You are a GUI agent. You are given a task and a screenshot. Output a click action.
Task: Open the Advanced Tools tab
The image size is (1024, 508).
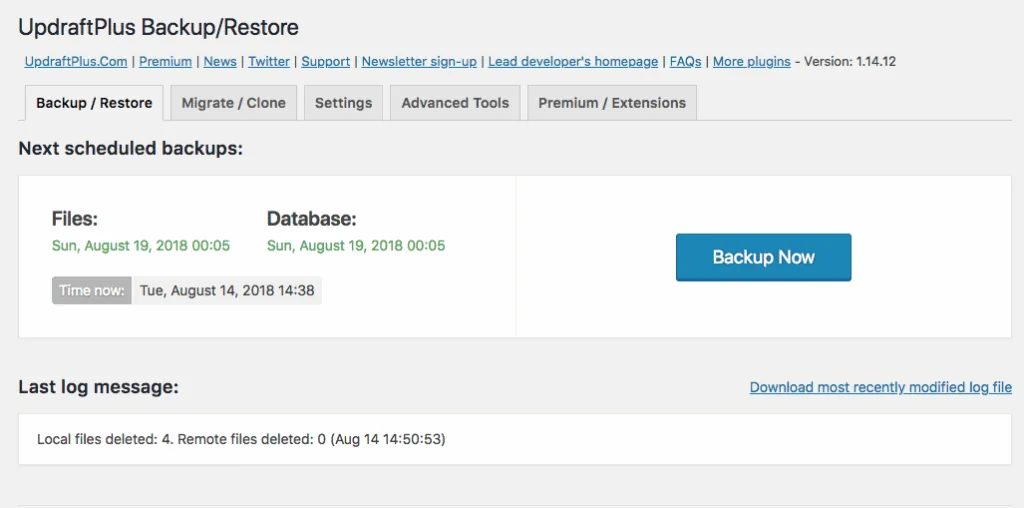pyautogui.click(x=455, y=103)
